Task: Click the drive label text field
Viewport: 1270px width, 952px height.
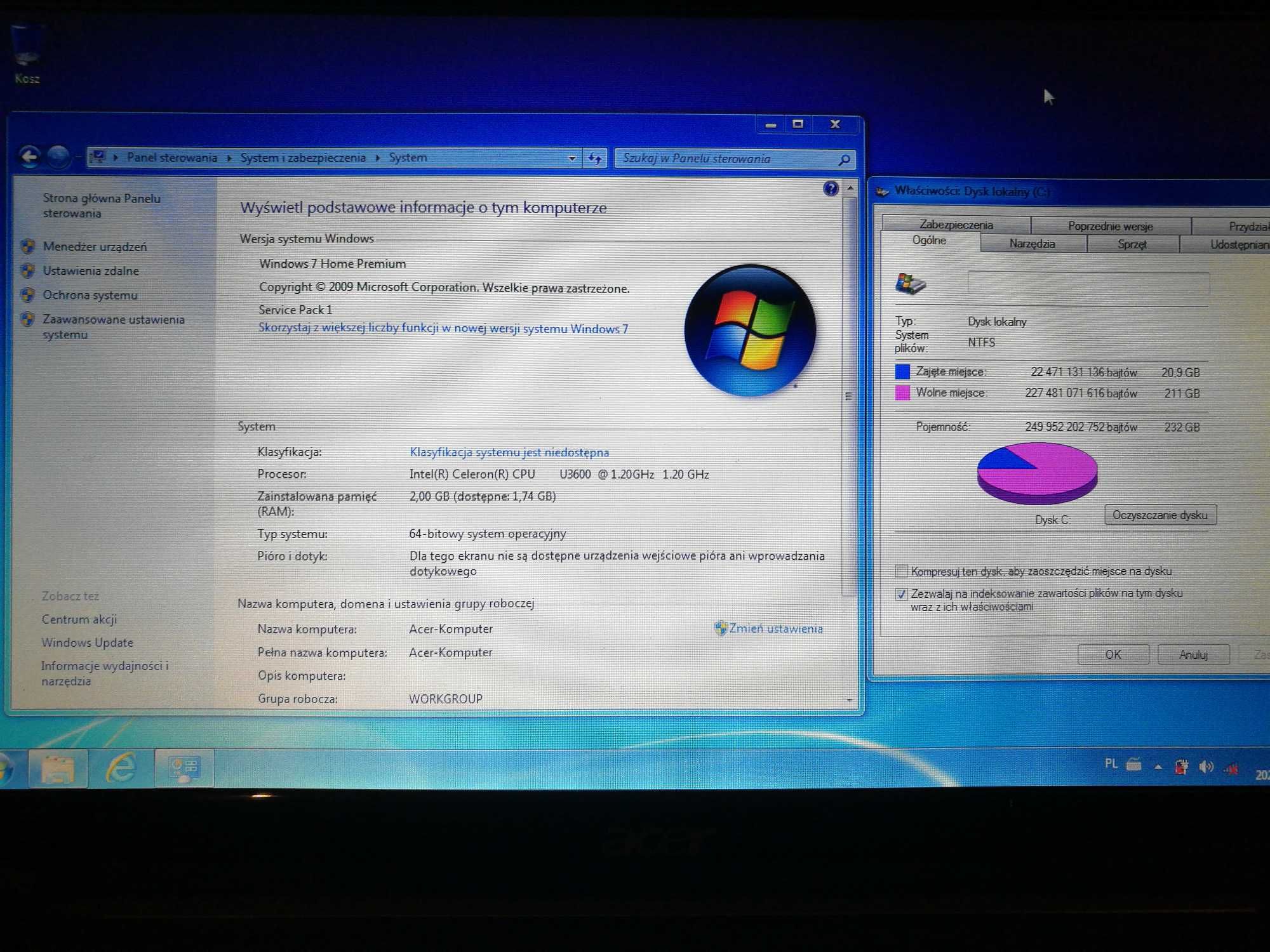Action: pyautogui.click(x=1088, y=282)
